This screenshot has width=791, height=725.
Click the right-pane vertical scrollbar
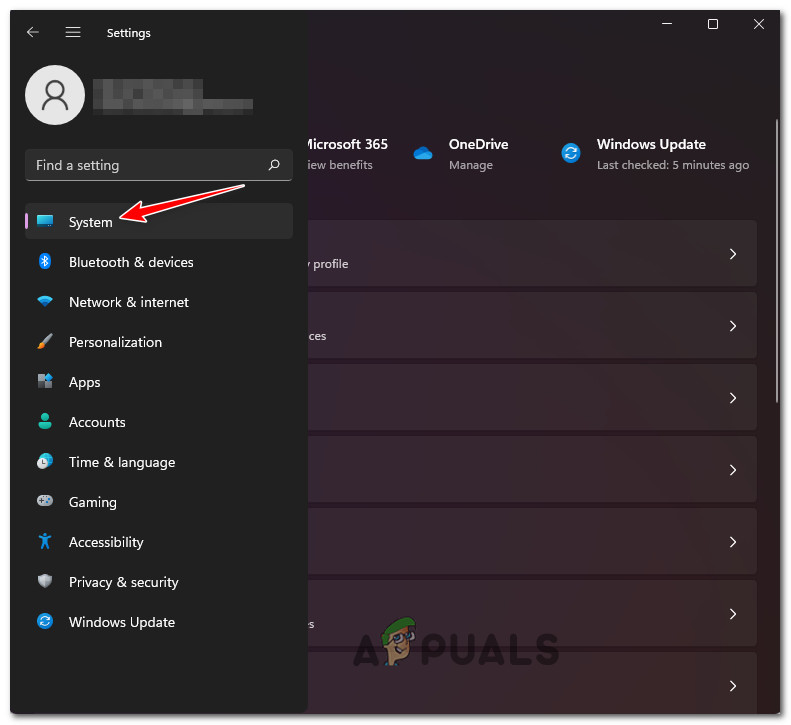[777, 261]
